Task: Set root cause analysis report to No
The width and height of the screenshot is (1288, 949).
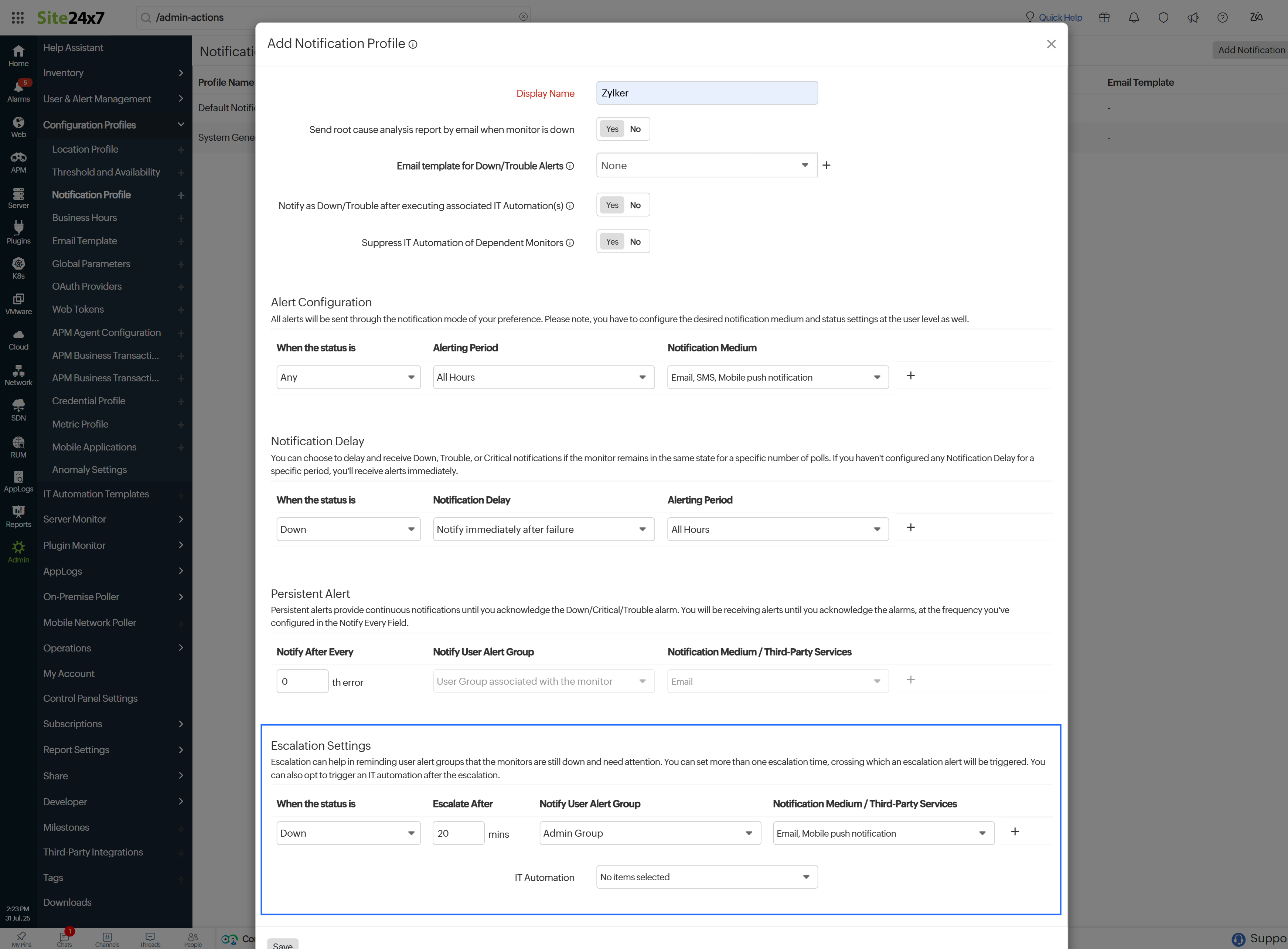Action: (x=635, y=129)
